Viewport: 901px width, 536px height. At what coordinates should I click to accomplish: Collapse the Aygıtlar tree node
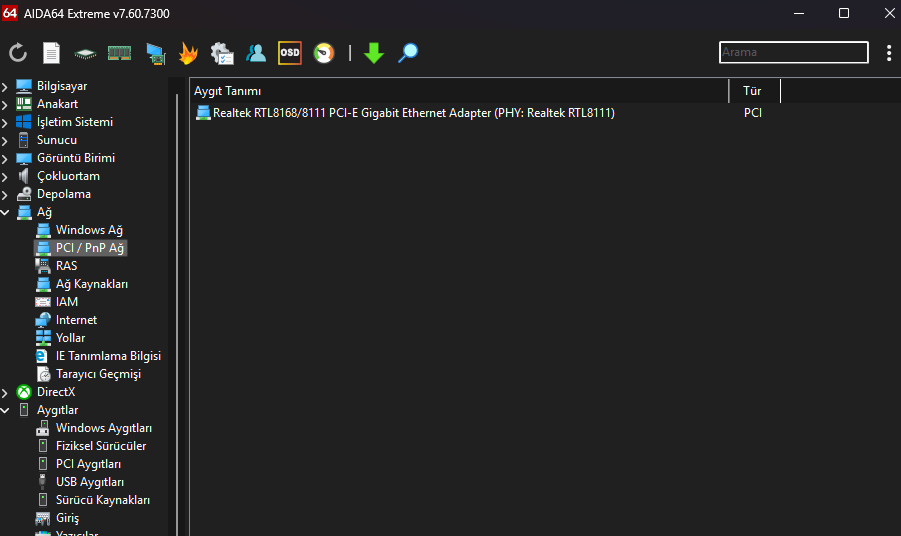(x=5, y=411)
